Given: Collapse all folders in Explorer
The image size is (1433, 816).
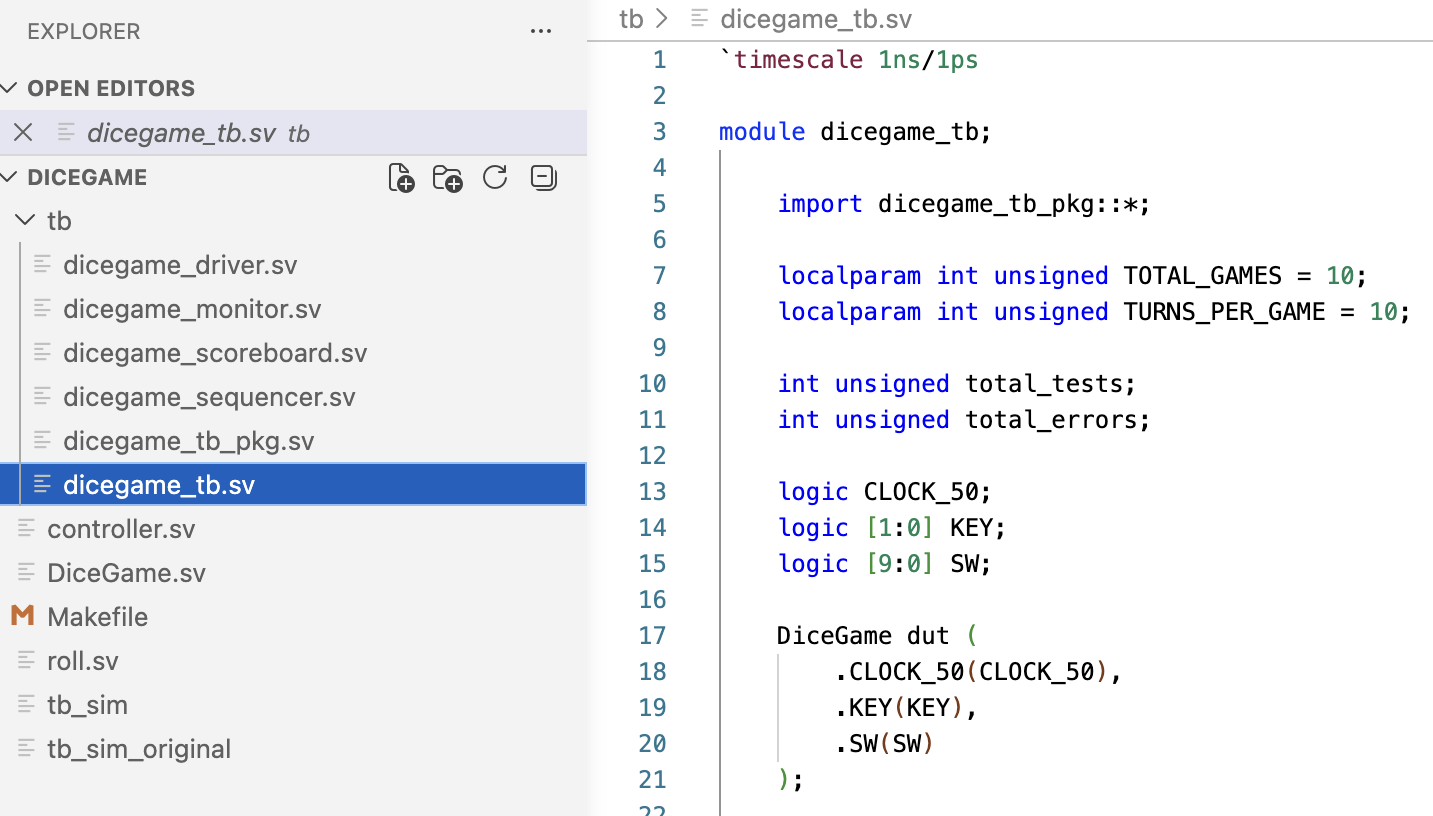Looking at the screenshot, I should tap(542, 177).
